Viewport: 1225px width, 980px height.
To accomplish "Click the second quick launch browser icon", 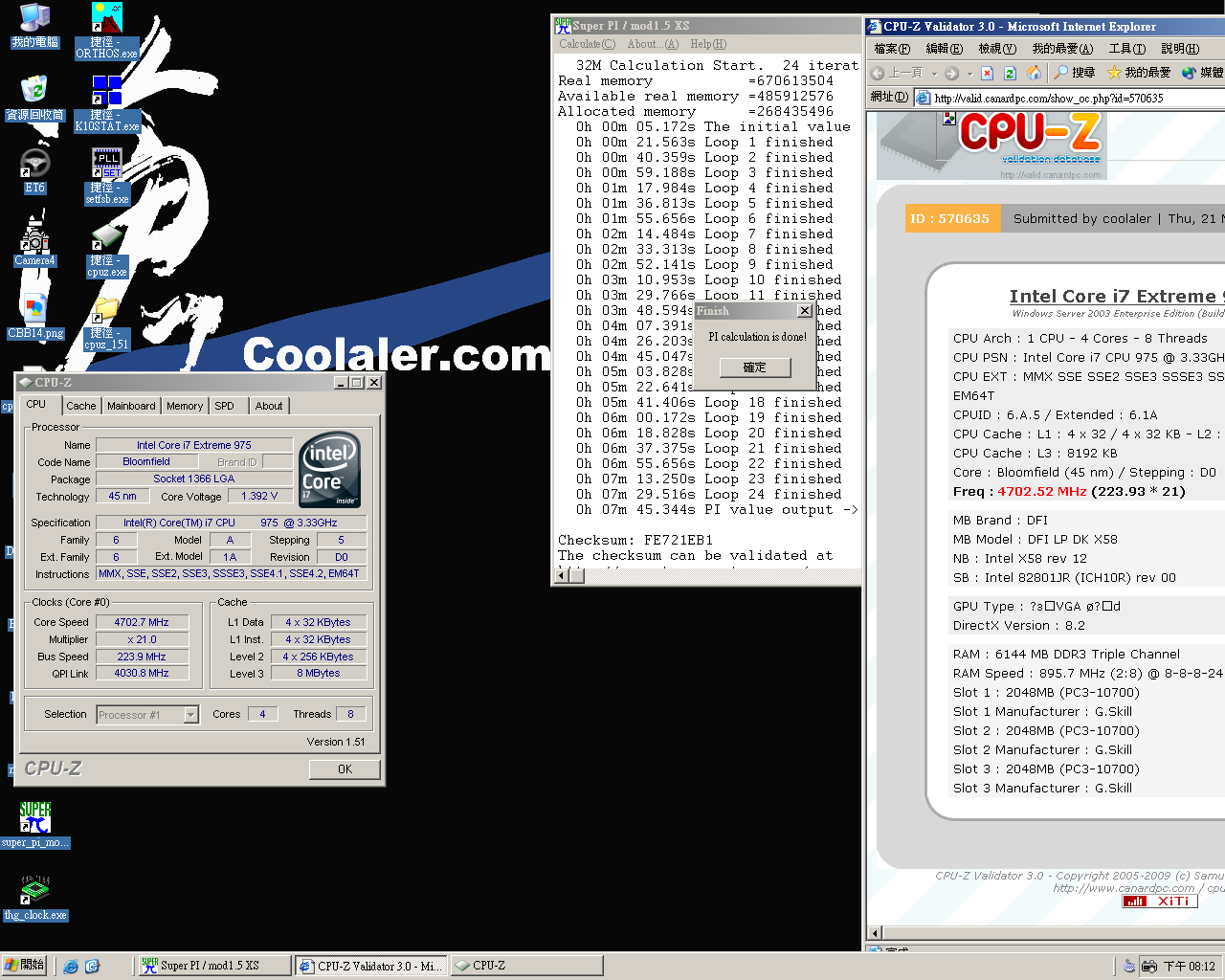I will click(x=92, y=966).
